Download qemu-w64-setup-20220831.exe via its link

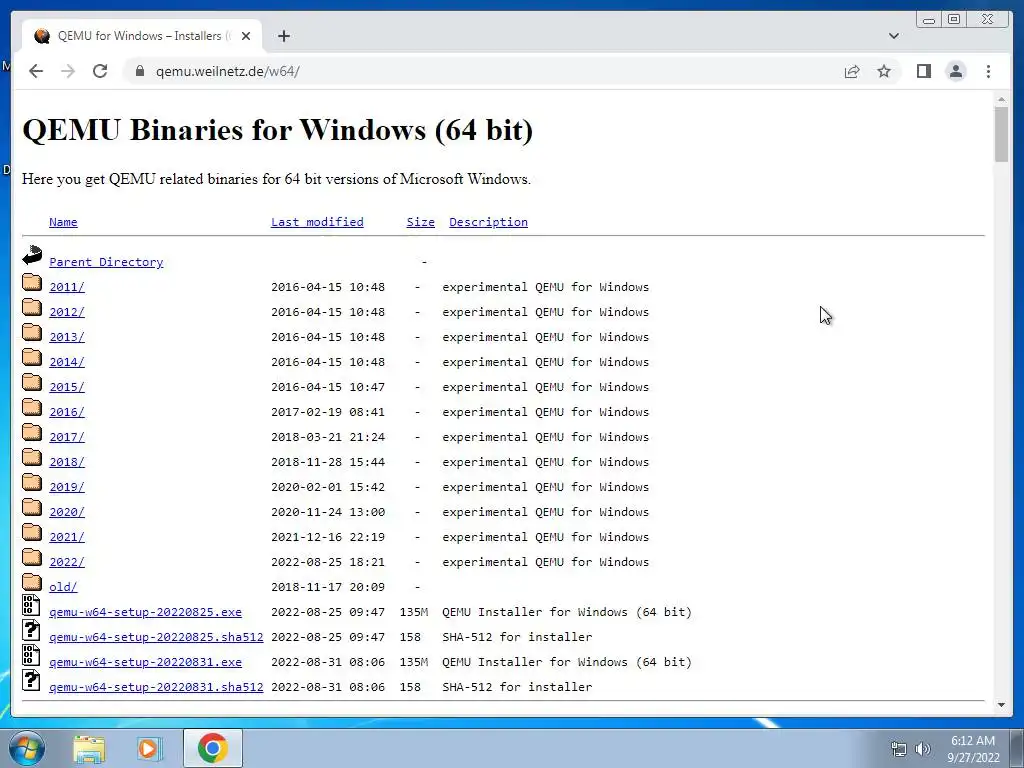coord(146,662)
